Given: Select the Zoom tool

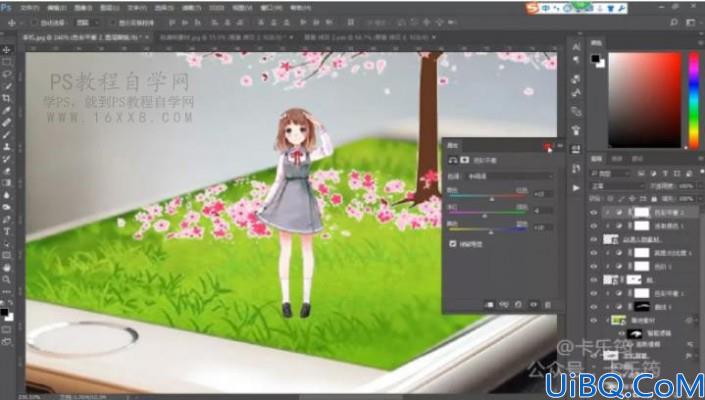Looking at the screenshot, I should (x=7, y=280).
